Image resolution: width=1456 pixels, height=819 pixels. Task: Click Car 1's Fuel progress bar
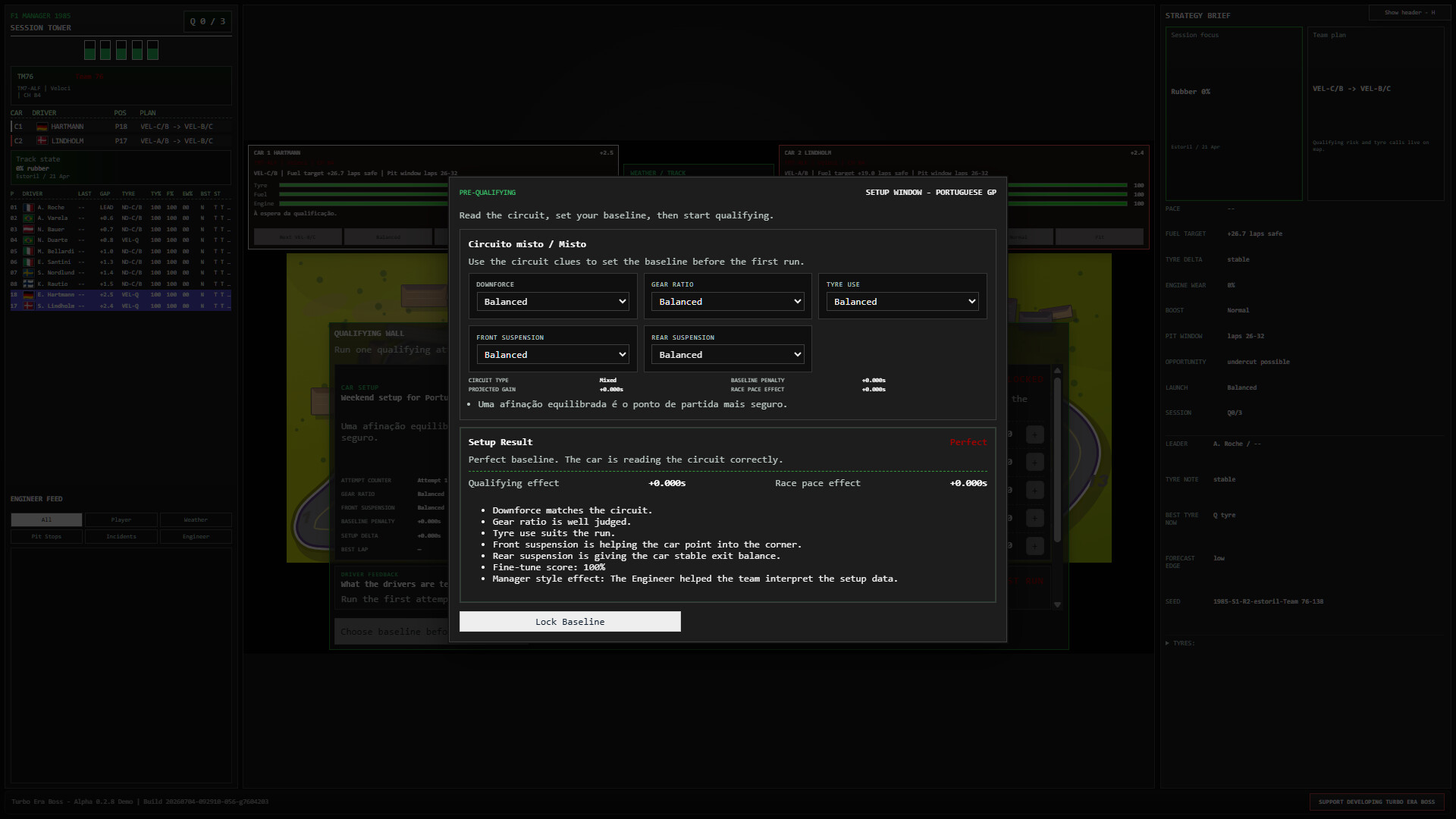click(364, 195)
